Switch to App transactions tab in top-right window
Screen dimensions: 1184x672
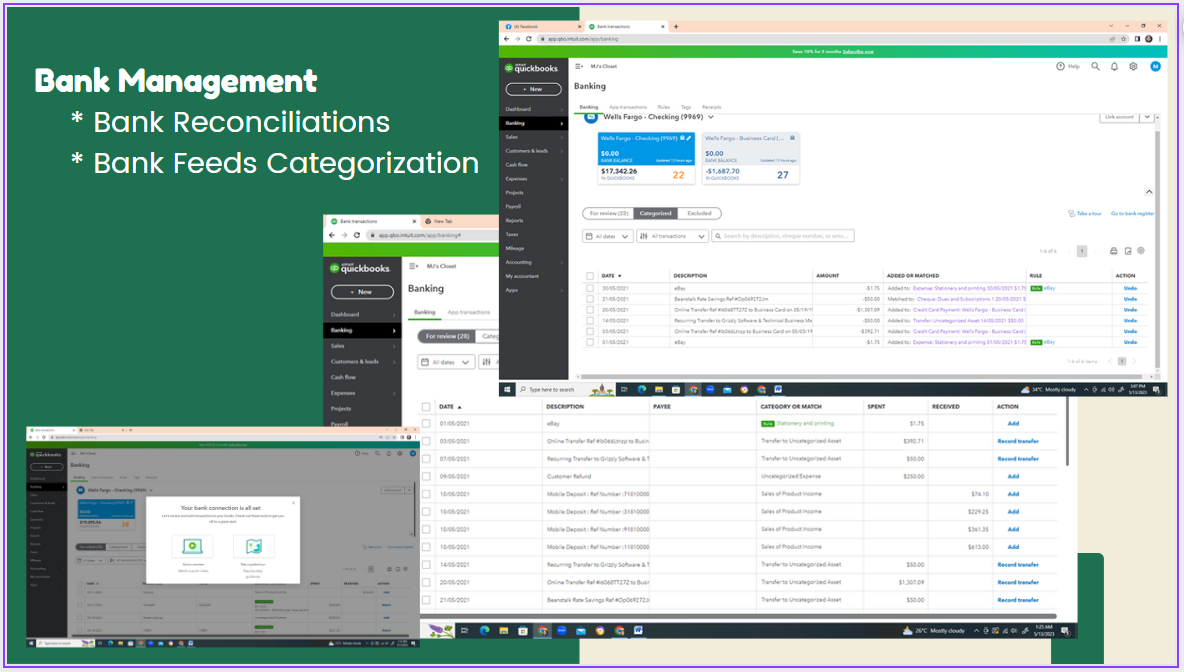(627, 107)
